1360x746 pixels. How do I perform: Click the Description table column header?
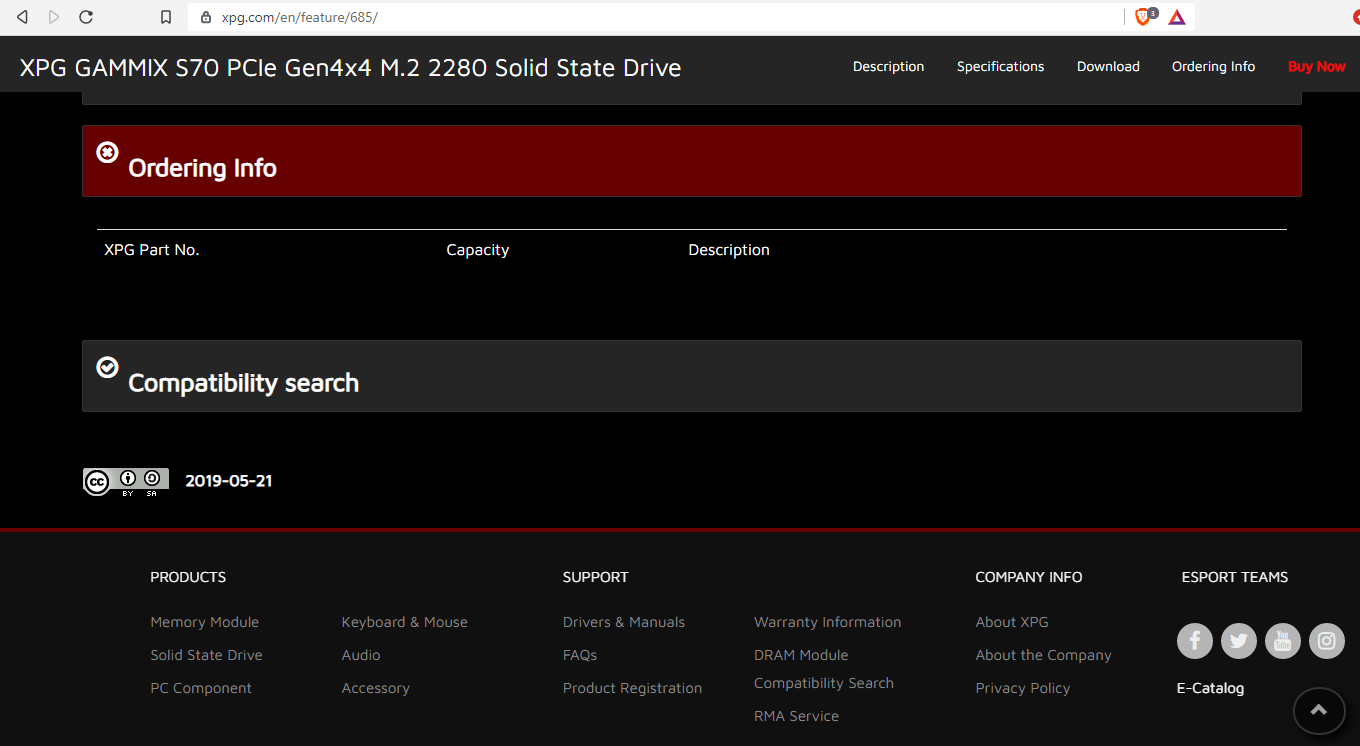point(729,250)
